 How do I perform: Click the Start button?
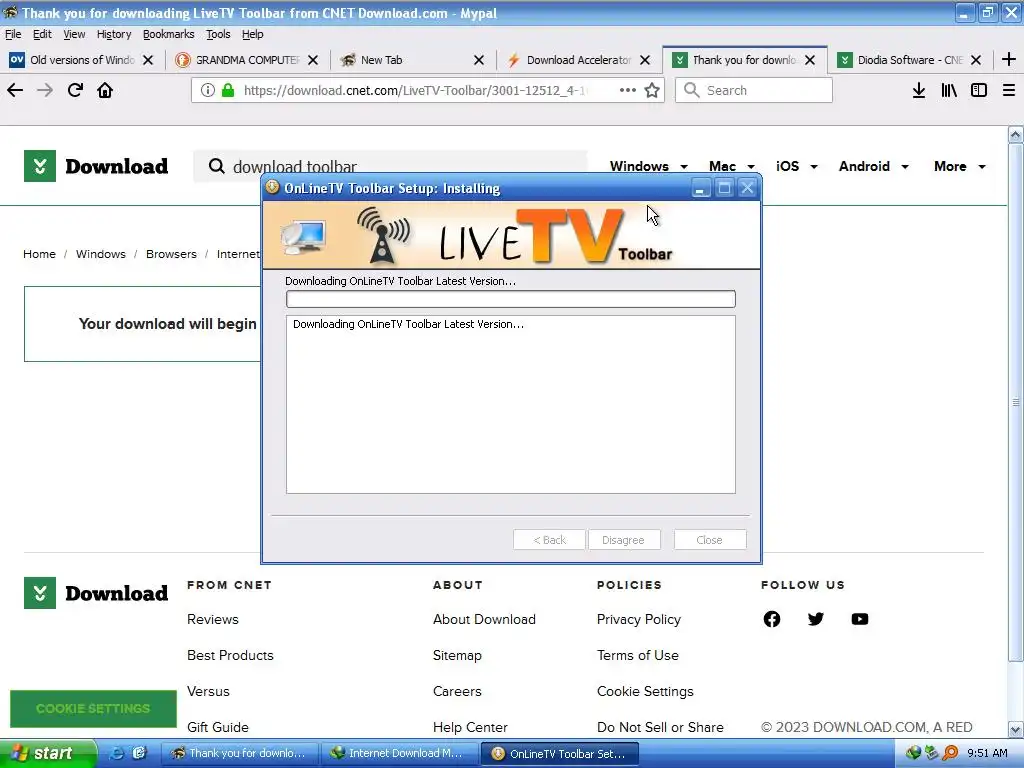(47, 753)
